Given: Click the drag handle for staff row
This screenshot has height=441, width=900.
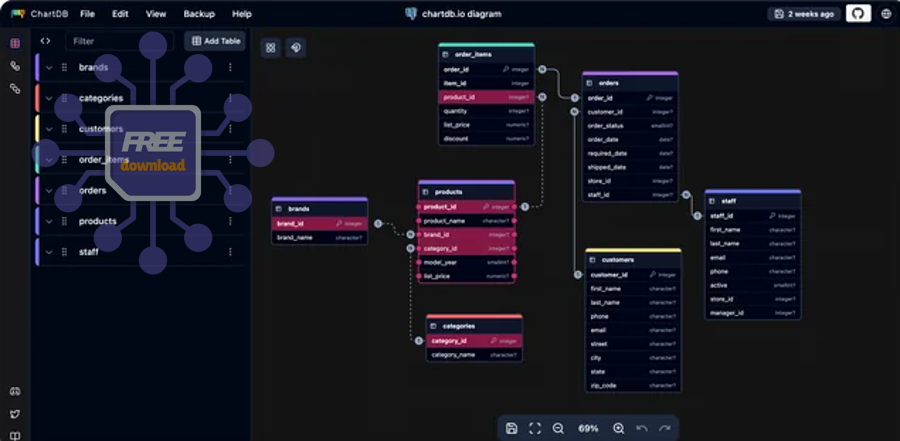Looking at the screenshot, I should point(64,252).
